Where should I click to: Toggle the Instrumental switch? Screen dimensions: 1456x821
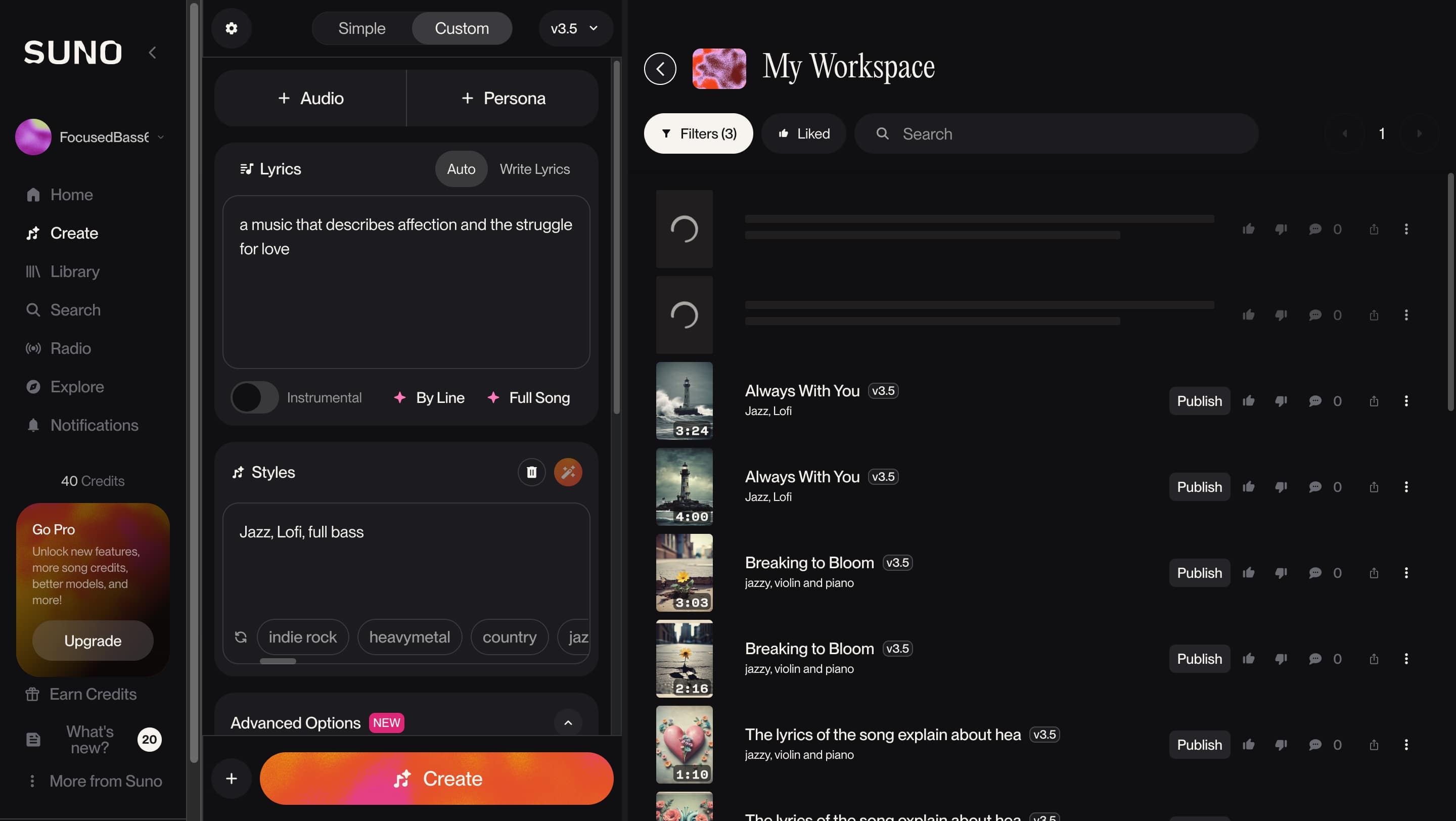tap(254, 397)
